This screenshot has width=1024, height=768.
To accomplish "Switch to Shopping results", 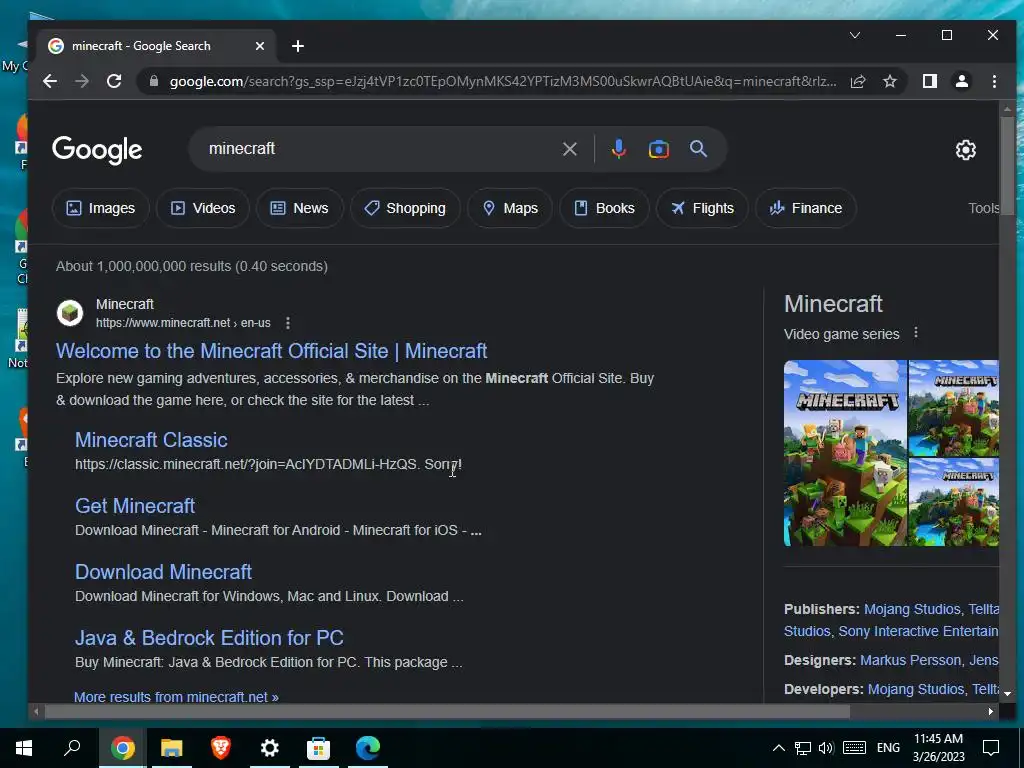I will click(405, 208).
